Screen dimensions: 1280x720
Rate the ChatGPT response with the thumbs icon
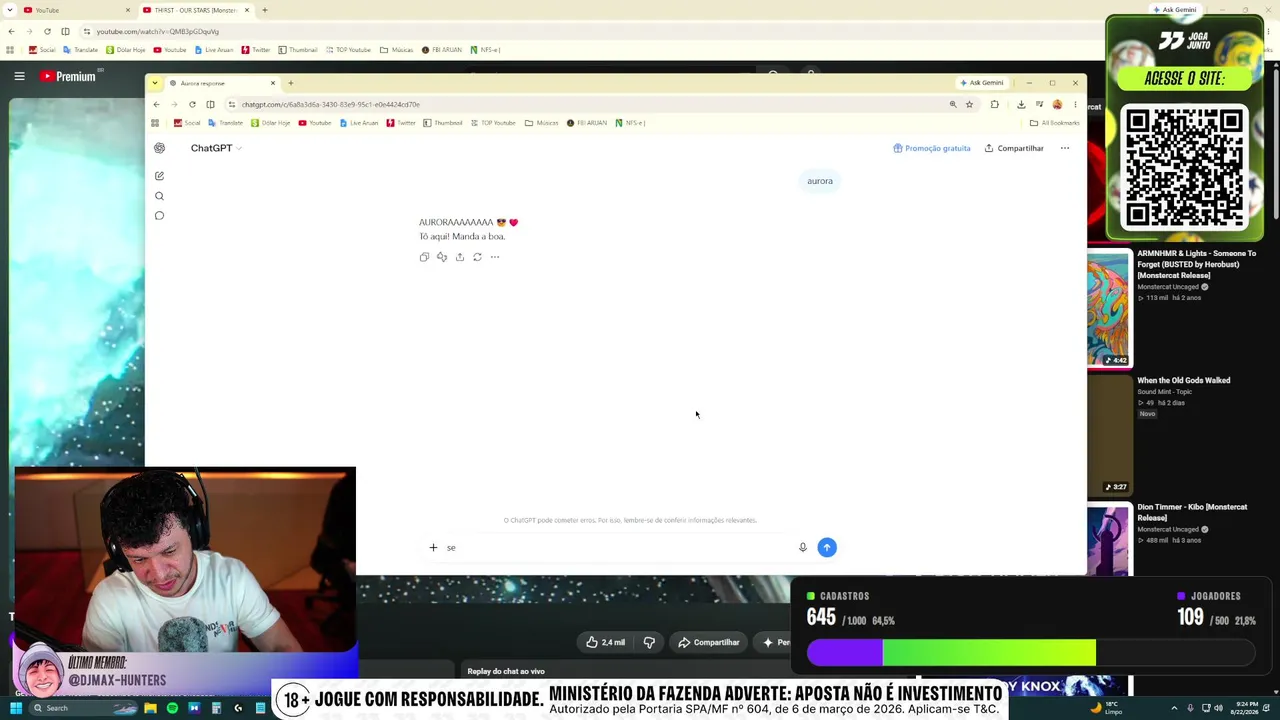click(442, 257)
